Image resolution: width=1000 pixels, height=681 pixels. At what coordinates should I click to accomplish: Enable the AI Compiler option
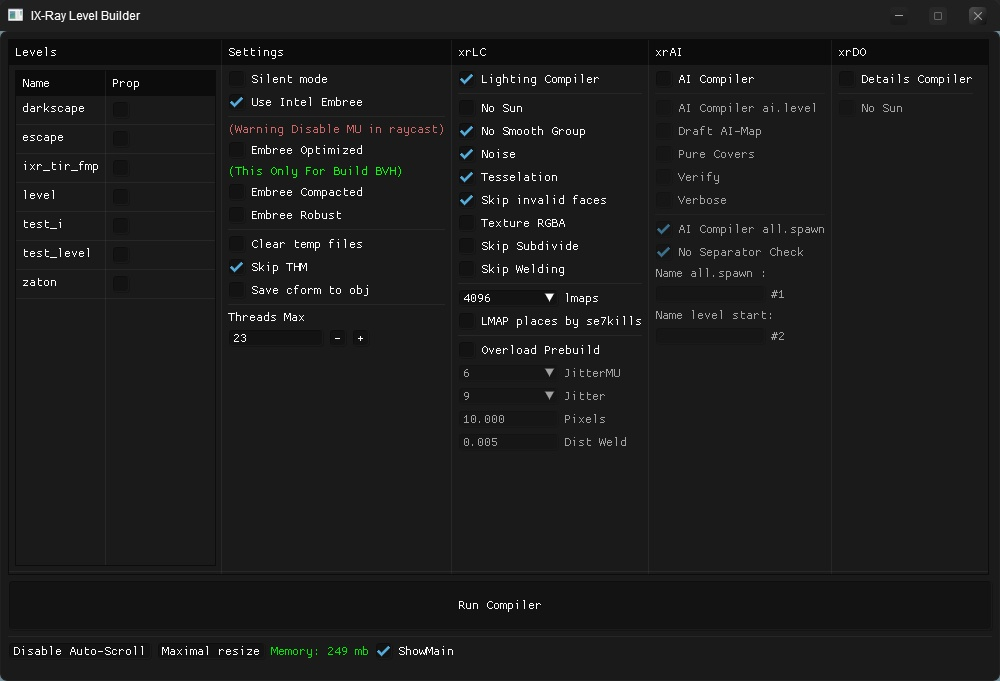click(664, 79)
